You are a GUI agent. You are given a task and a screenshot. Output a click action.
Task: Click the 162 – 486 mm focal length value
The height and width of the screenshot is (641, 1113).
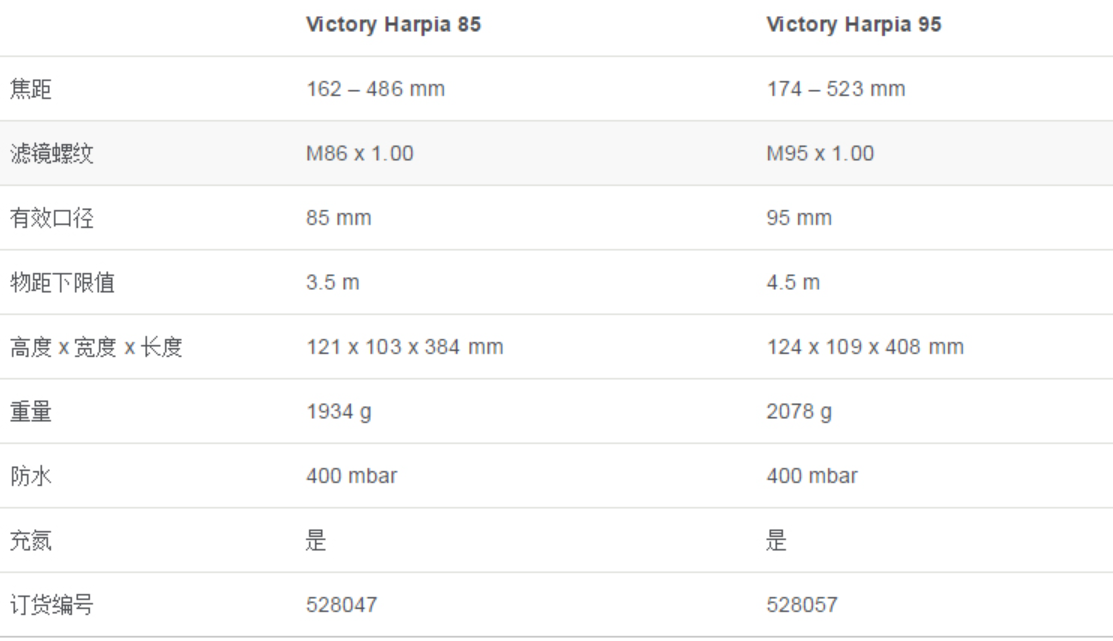click(x=375, y=89)
